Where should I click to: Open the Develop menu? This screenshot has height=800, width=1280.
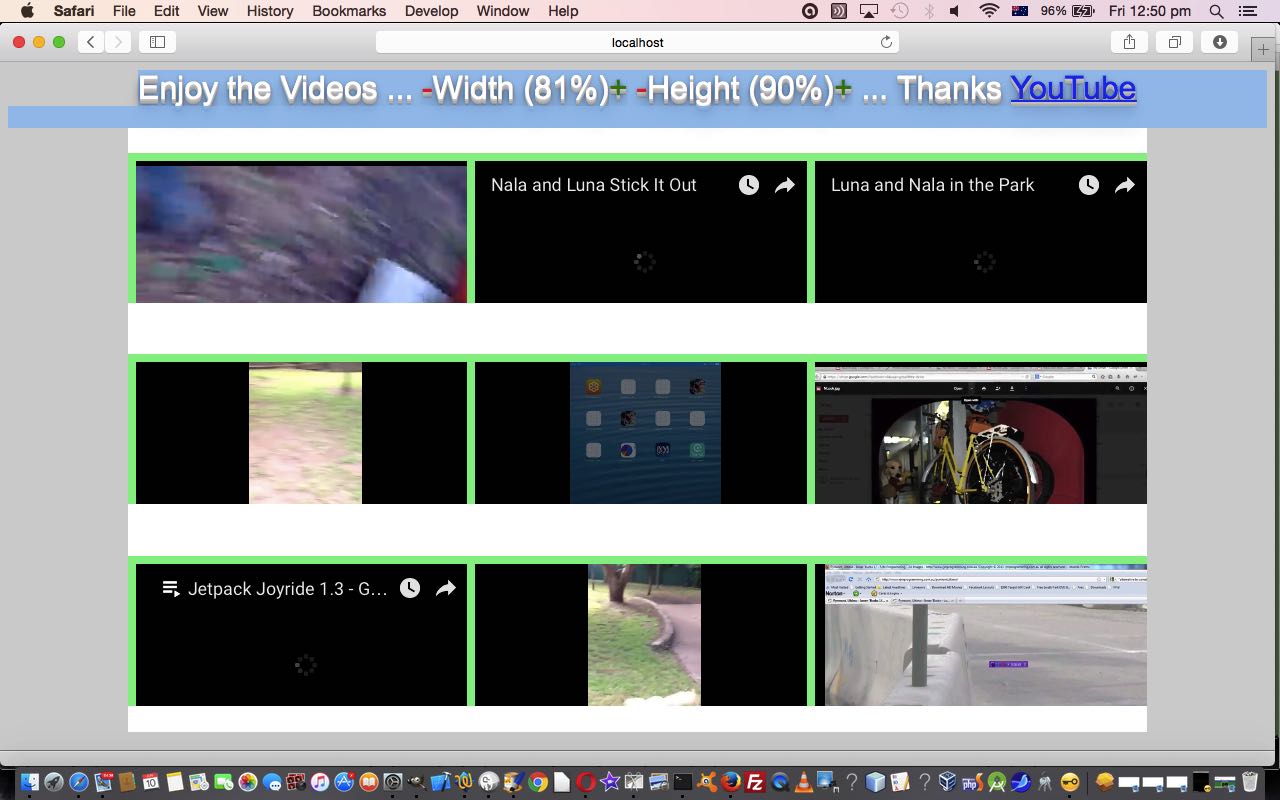[x=431, y=11]
